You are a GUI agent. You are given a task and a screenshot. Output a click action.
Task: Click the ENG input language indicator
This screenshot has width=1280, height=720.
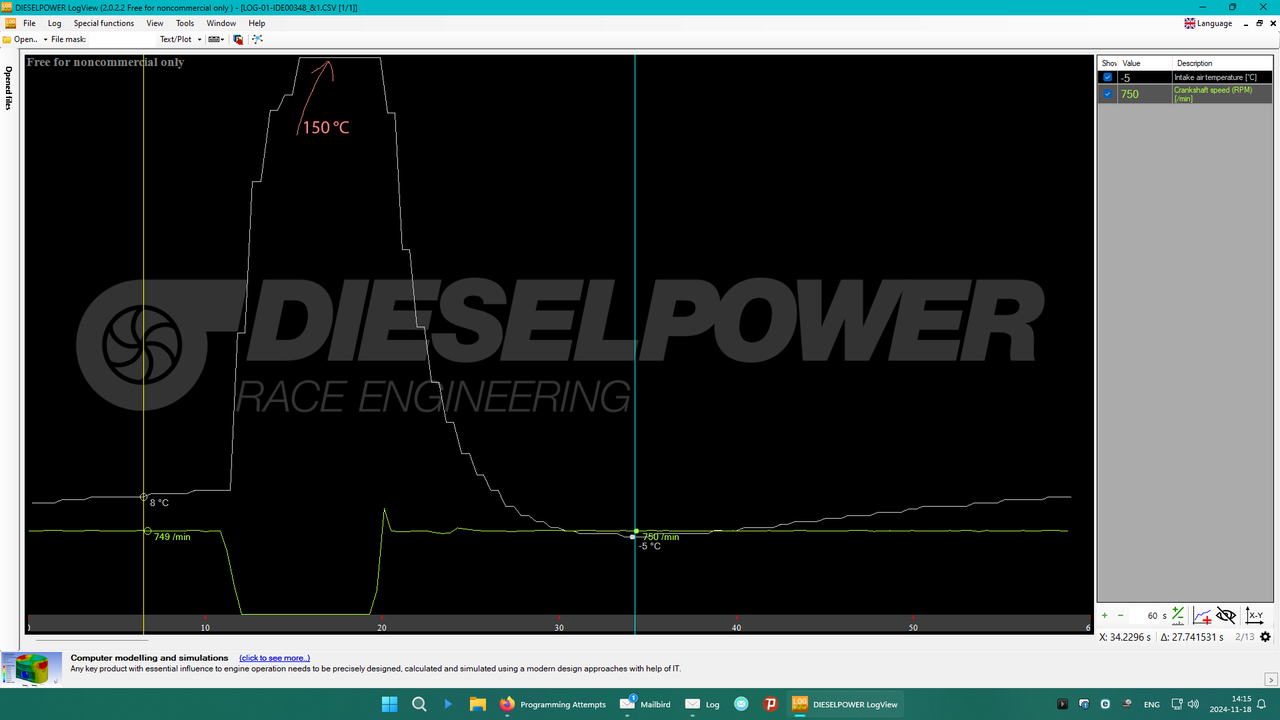pyautogui.click(x=1152, y=704)
